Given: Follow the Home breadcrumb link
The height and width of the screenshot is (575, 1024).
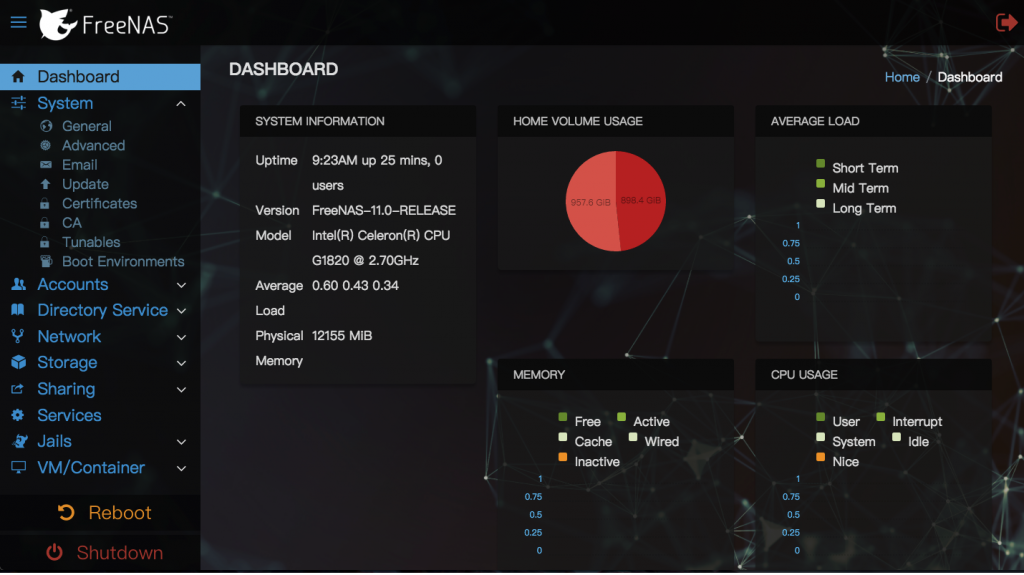Looking at the screenshot, I should 902,77.
